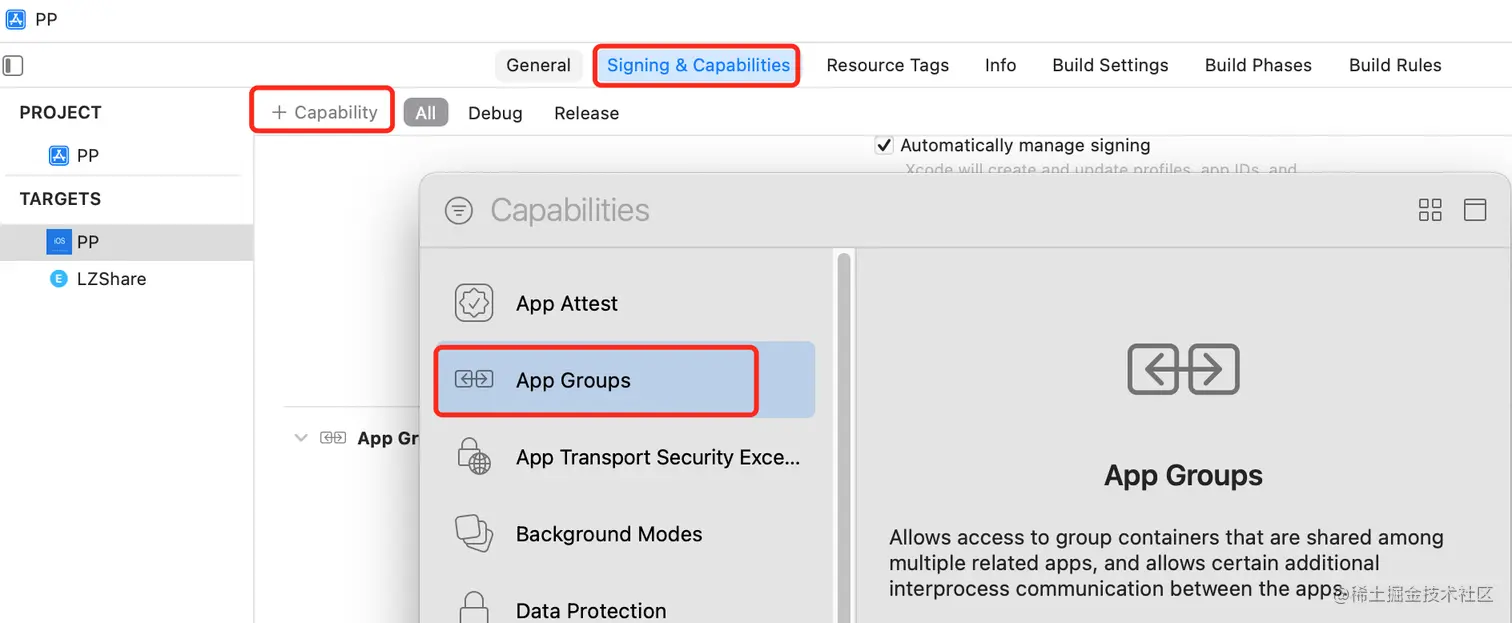
Task: Collapse the App Groups section chevron
Action: [x=301, y=438]
